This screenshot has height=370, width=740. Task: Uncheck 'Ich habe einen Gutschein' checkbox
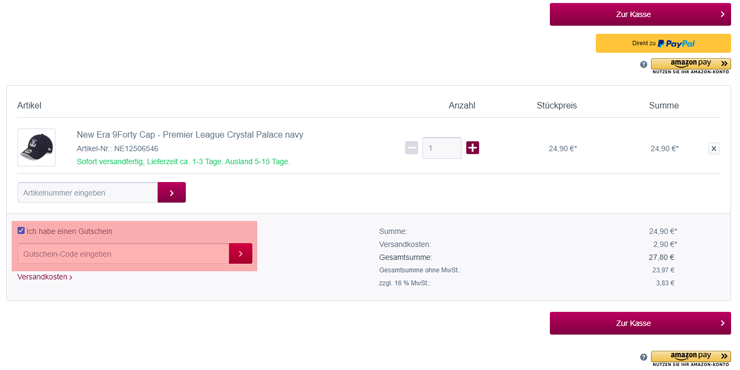tap(21, 231)
